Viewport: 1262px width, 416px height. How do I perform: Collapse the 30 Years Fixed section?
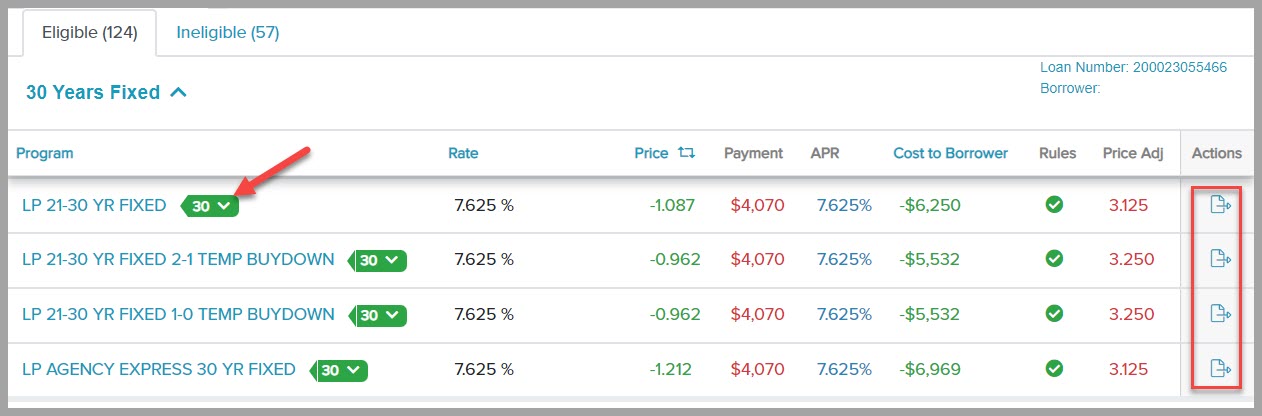[179, 92]
